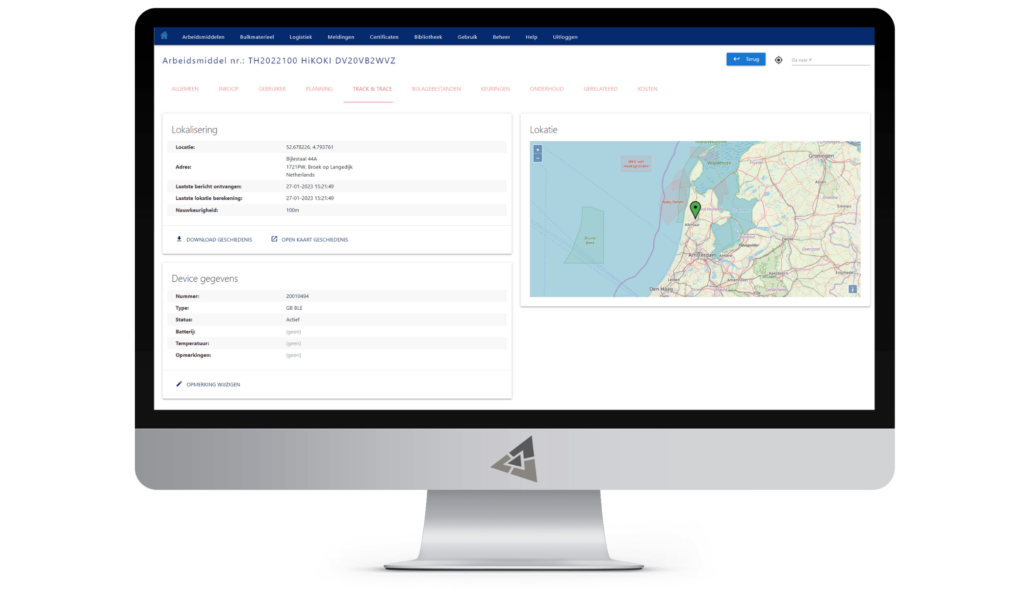This screenshot has height=589, width=1030.
Task: Switch to the Algemeen tab
Action: [x=185, y=89]
